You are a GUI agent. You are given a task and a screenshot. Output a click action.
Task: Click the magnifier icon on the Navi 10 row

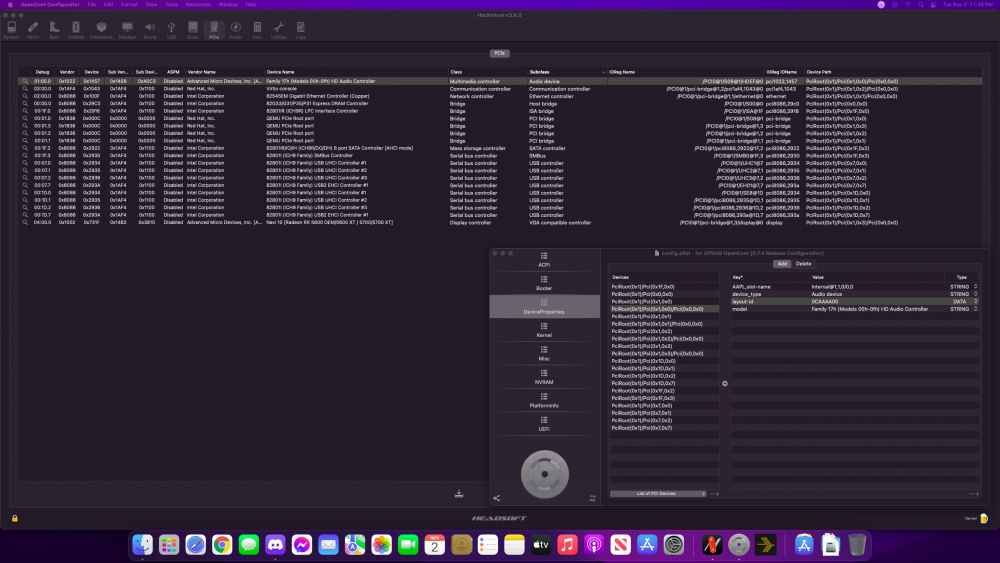[25, 223]
